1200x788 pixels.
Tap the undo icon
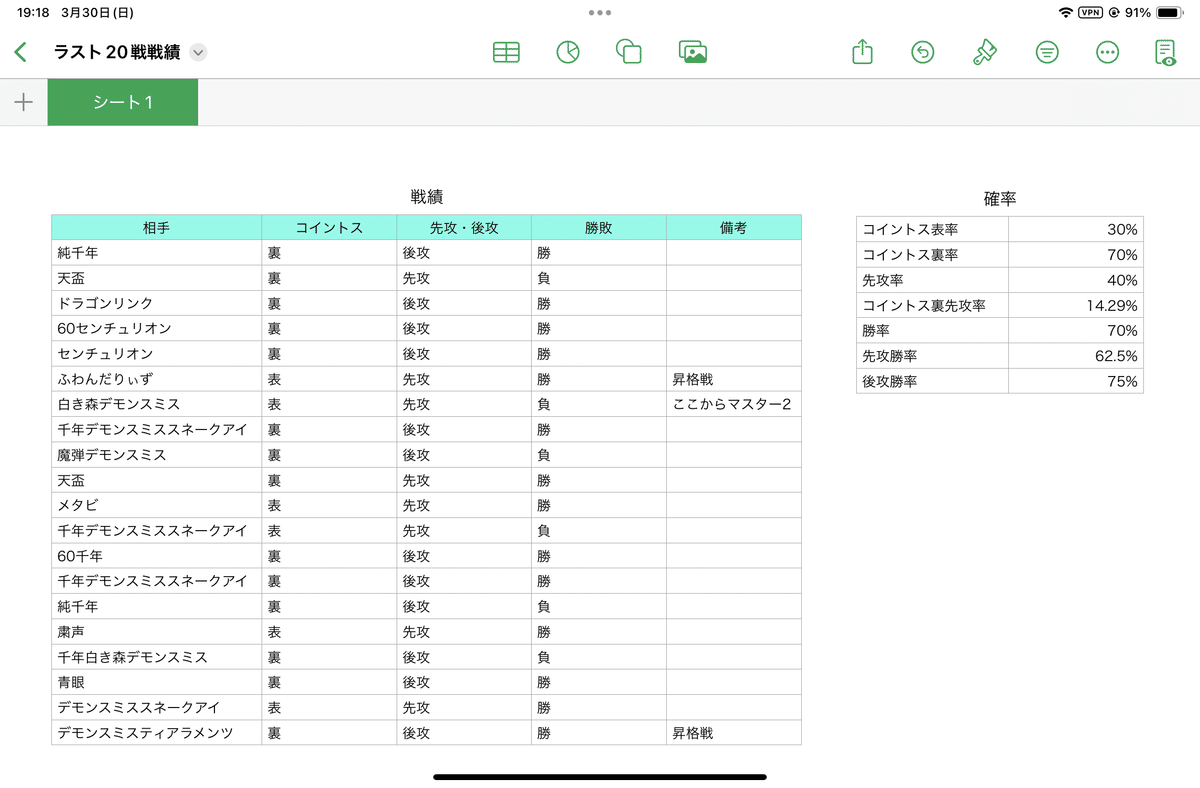(923, 53)
